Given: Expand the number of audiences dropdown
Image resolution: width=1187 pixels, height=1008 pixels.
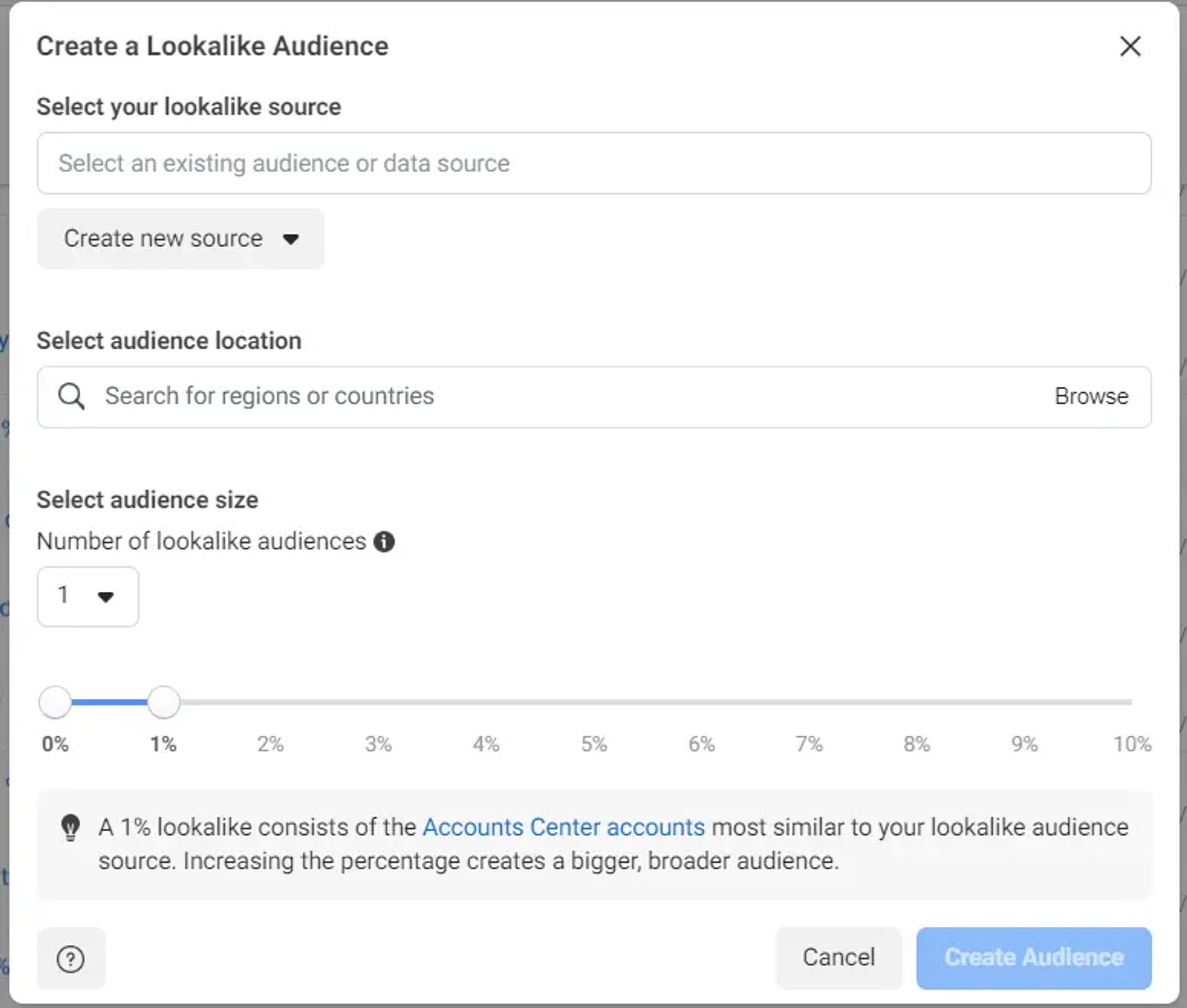Looking at the screenshot, I should tap(88, 596).
